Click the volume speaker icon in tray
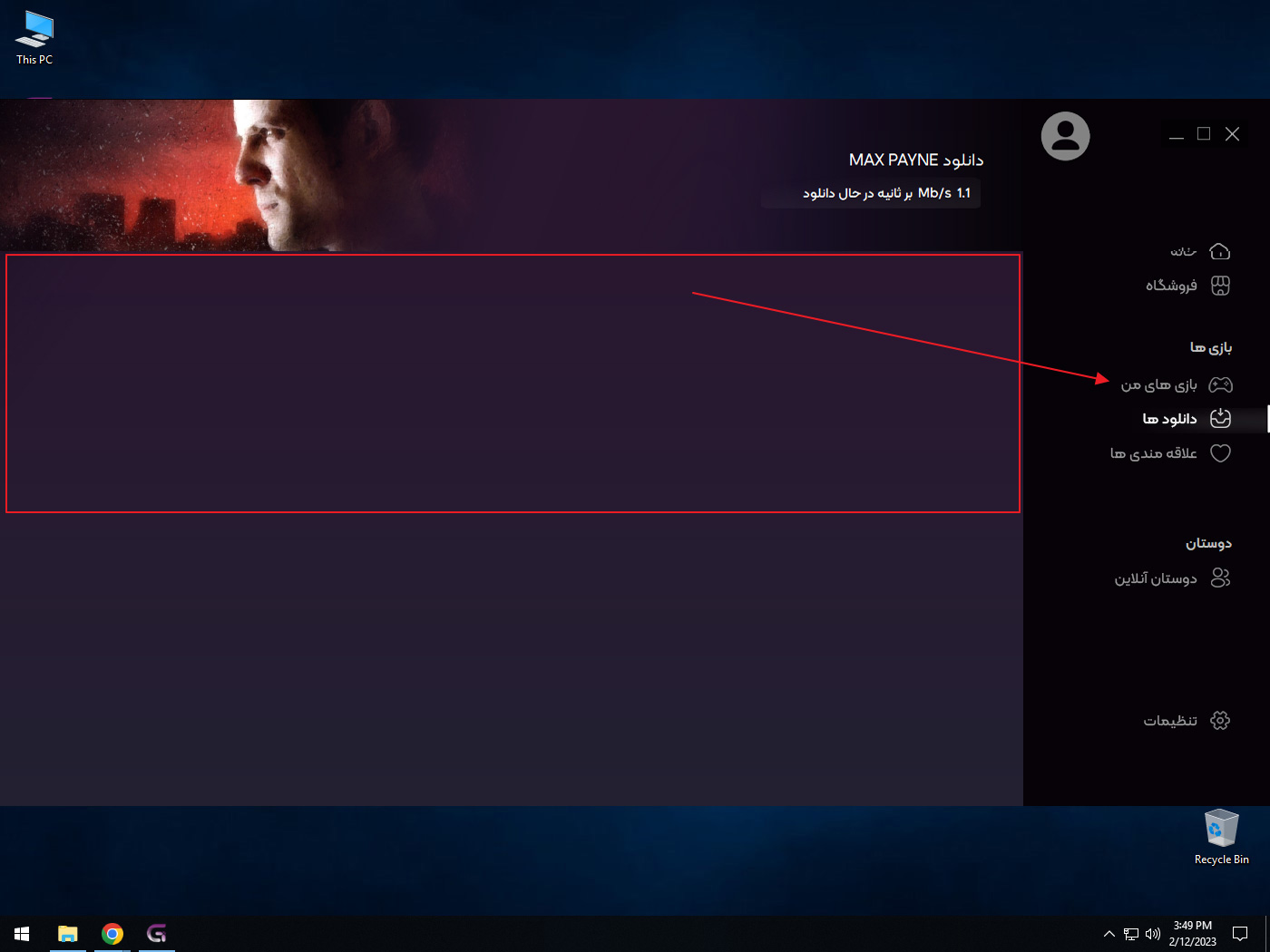Image resolution: width=1270 pixels, height=952 pixels. 1153,934
